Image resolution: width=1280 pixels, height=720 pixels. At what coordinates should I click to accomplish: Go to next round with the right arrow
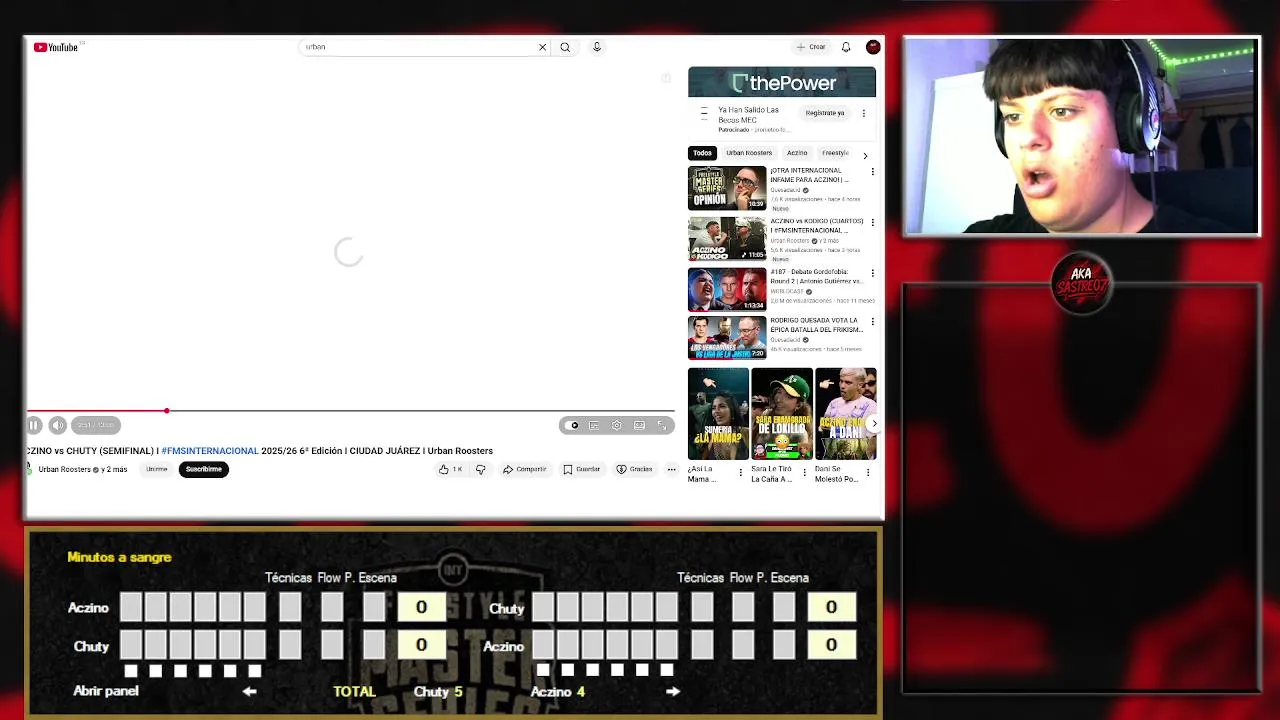(673, 691)
